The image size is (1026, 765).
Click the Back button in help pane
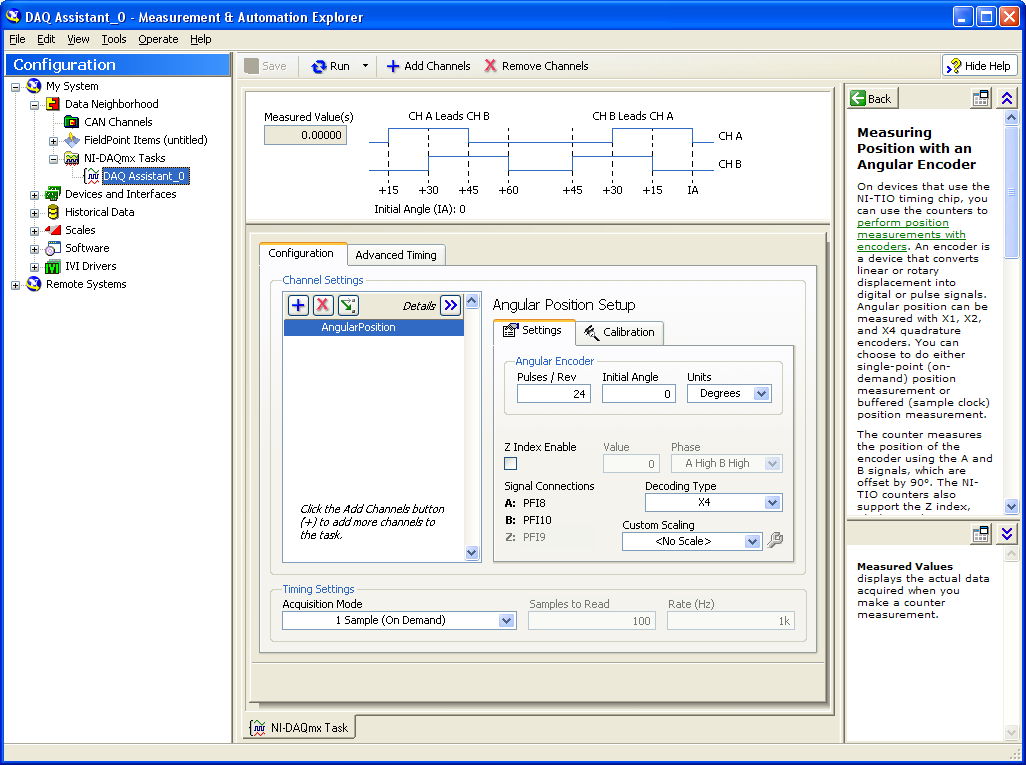coord(873,98)
